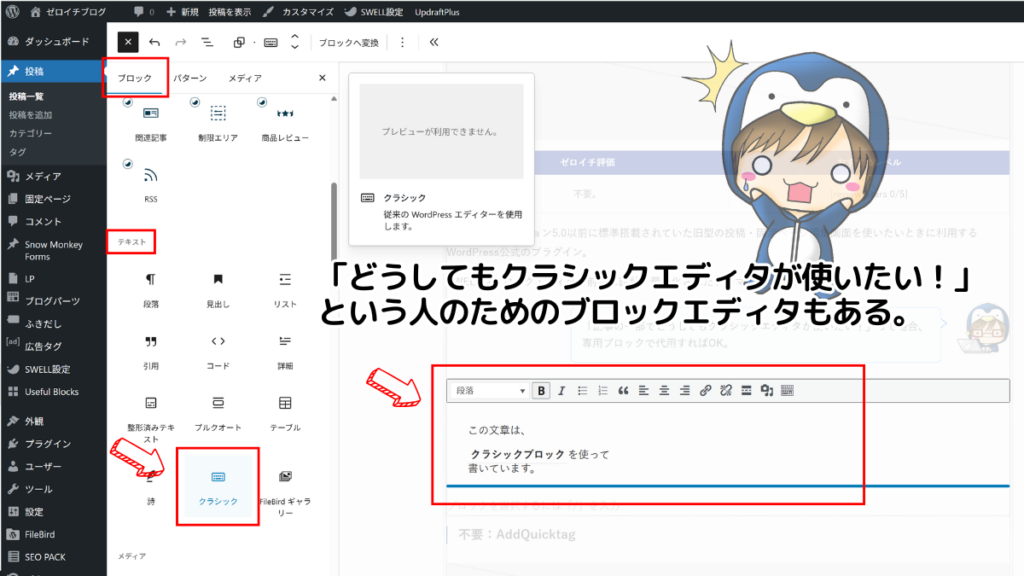This screenshot has width=1024, height=576.
Task: Insert the 引用 quote block
Action: pos(151,352)
